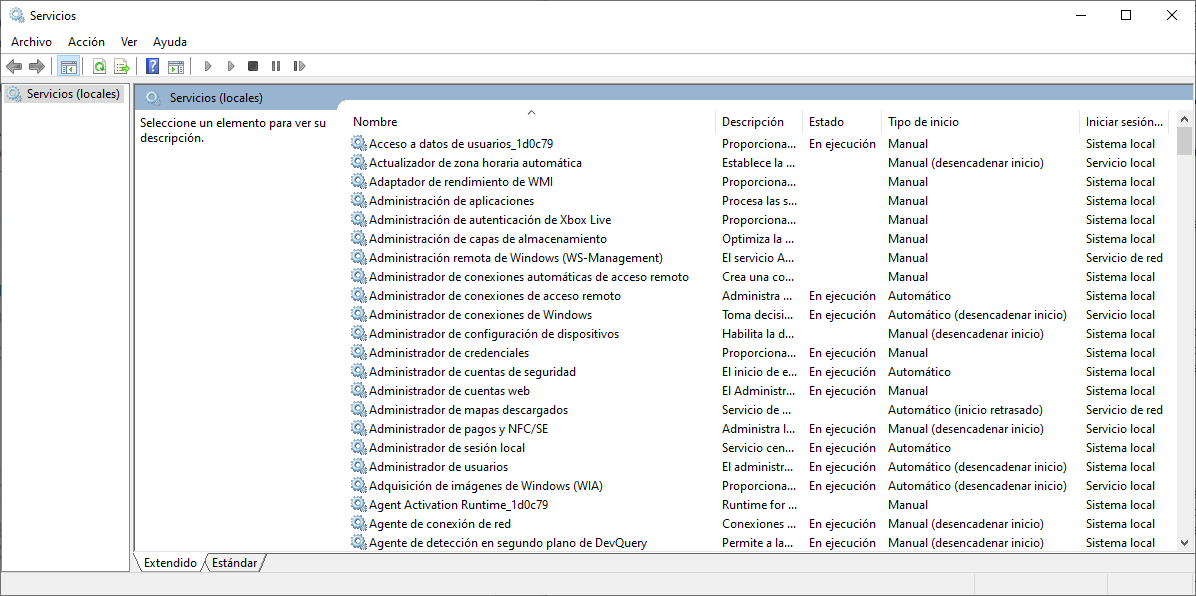The width and height of the screenshot is (1196, 596).
Task: Toggle the show/hide action pane icon
Action: pos(176,66)
